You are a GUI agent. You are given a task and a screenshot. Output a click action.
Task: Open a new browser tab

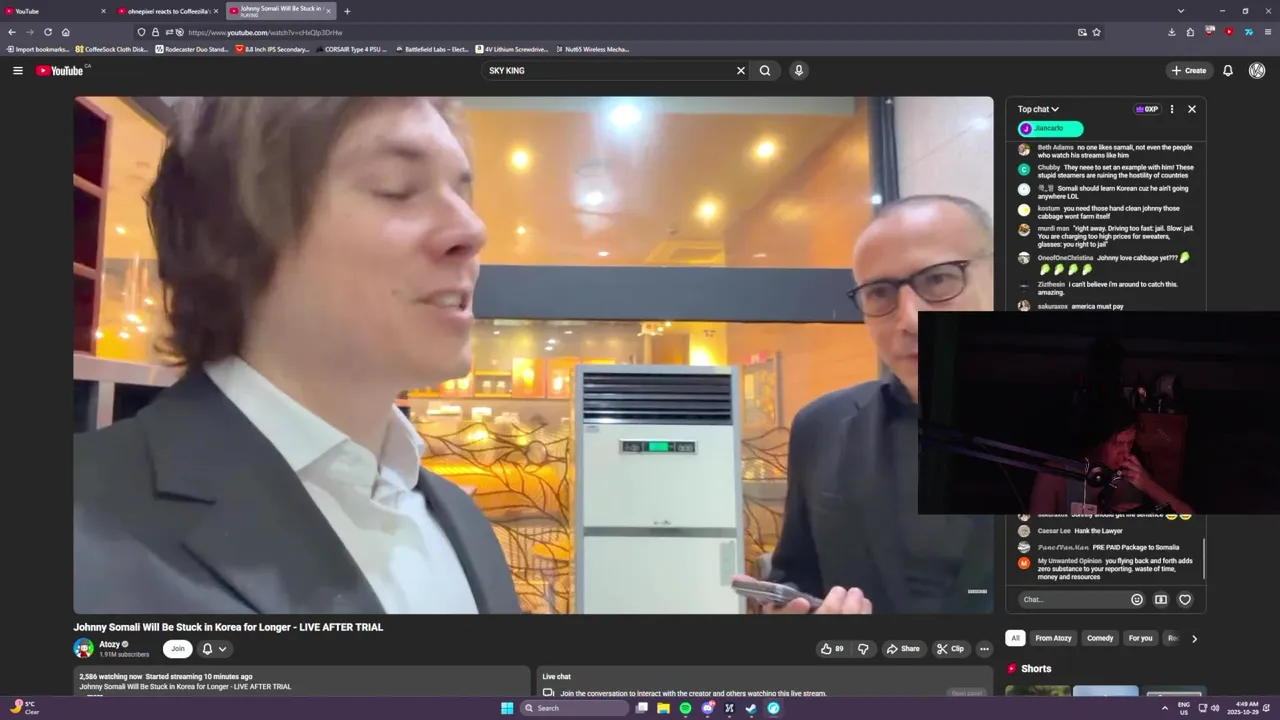pyautogui.click(x=347, y=11)
